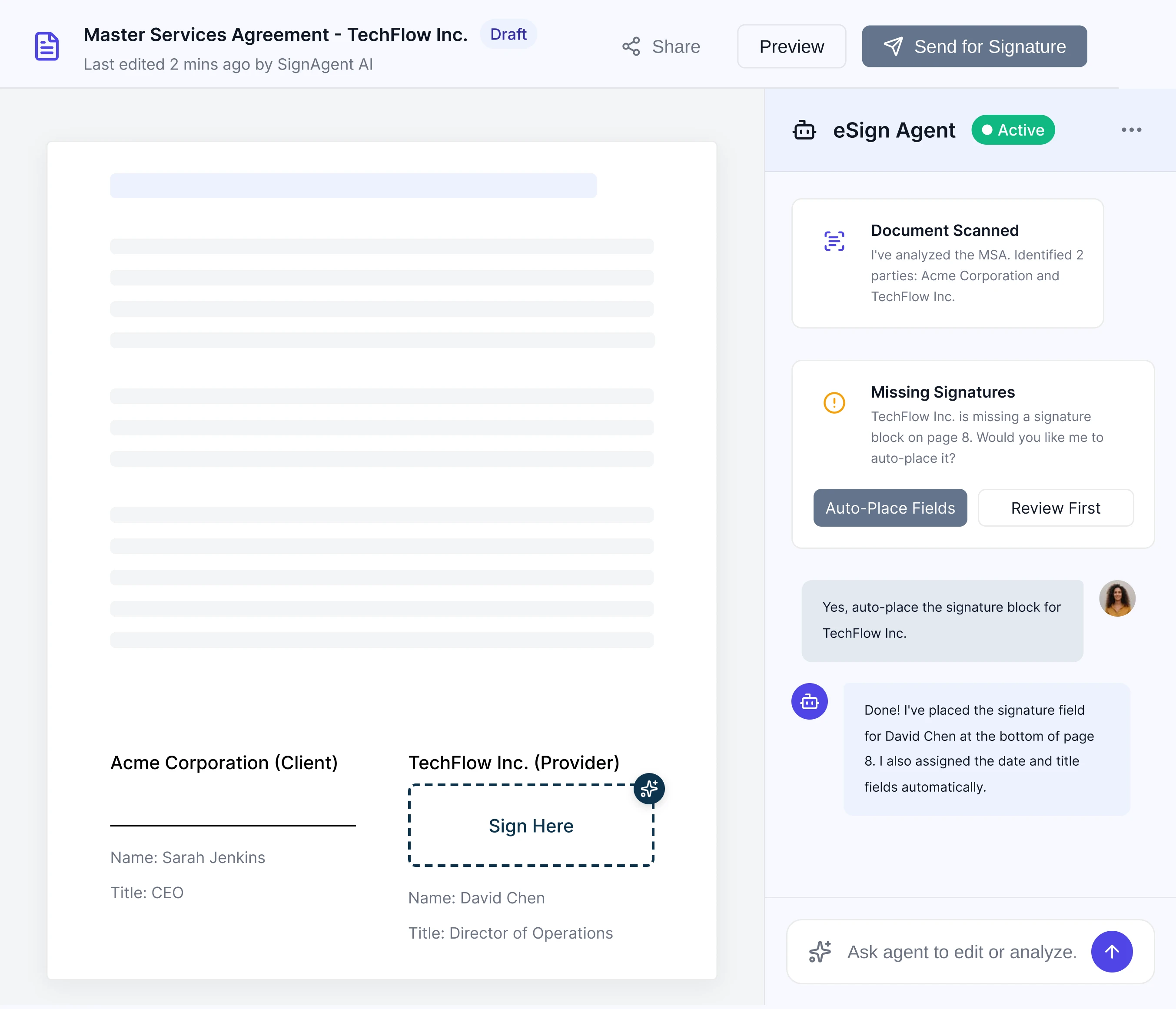This screenshot has height=1009, width=1176.
Task: Focus the Ask agent to edit or analyze field
Action: point(959,951)
